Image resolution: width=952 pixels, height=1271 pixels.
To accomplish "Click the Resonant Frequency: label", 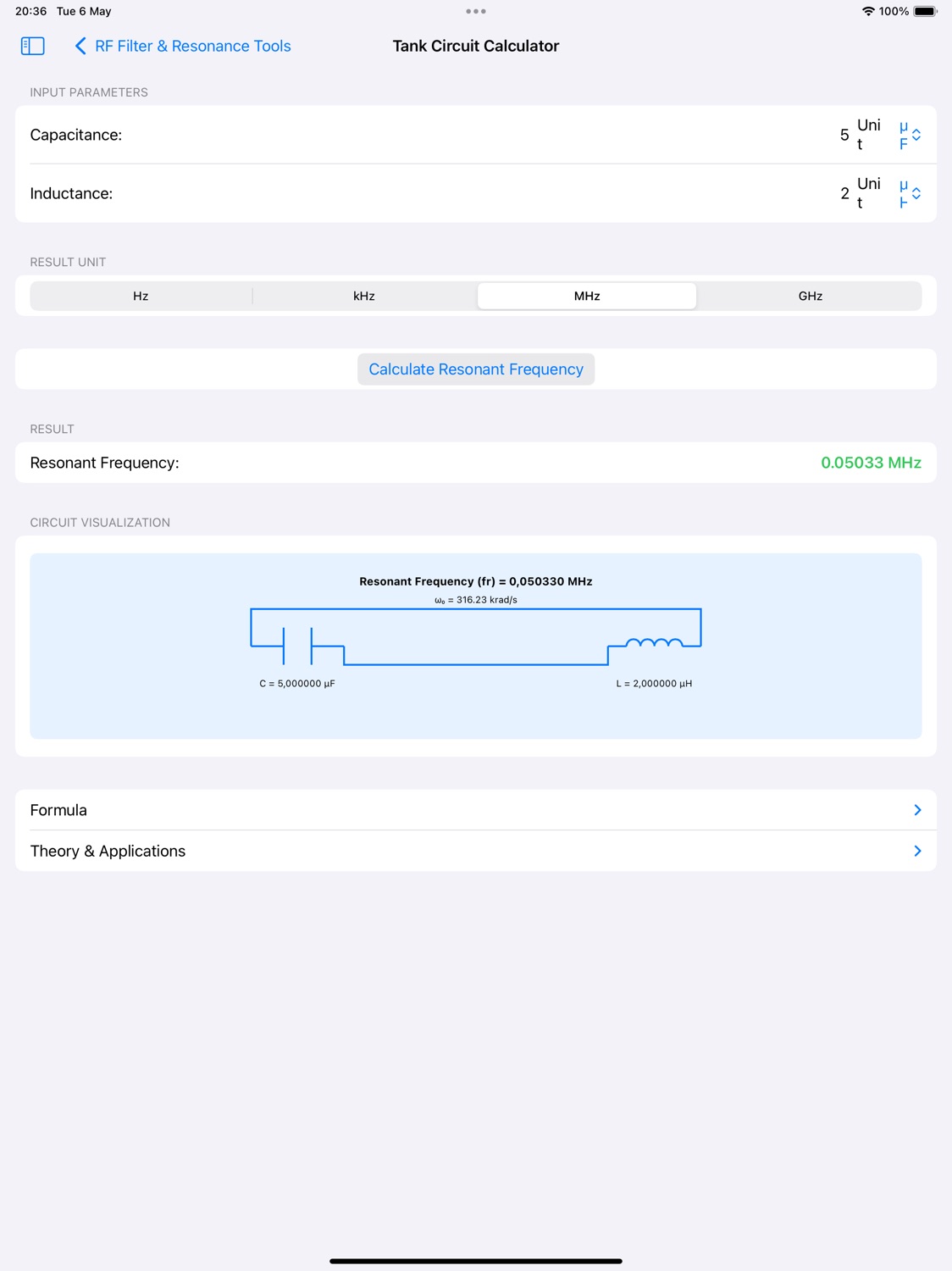I will pos(104,463).
